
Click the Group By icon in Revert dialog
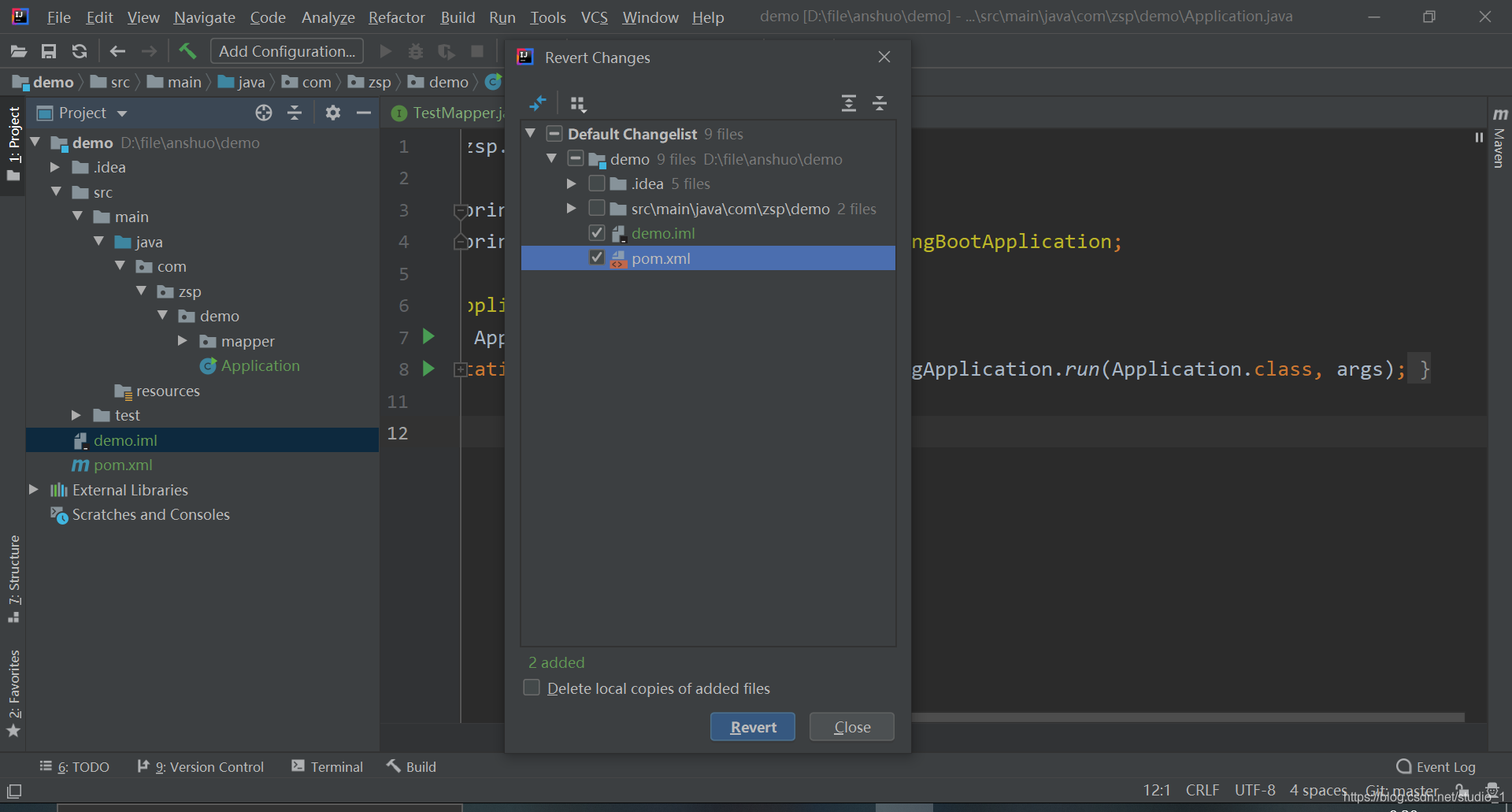coord(578,103)
